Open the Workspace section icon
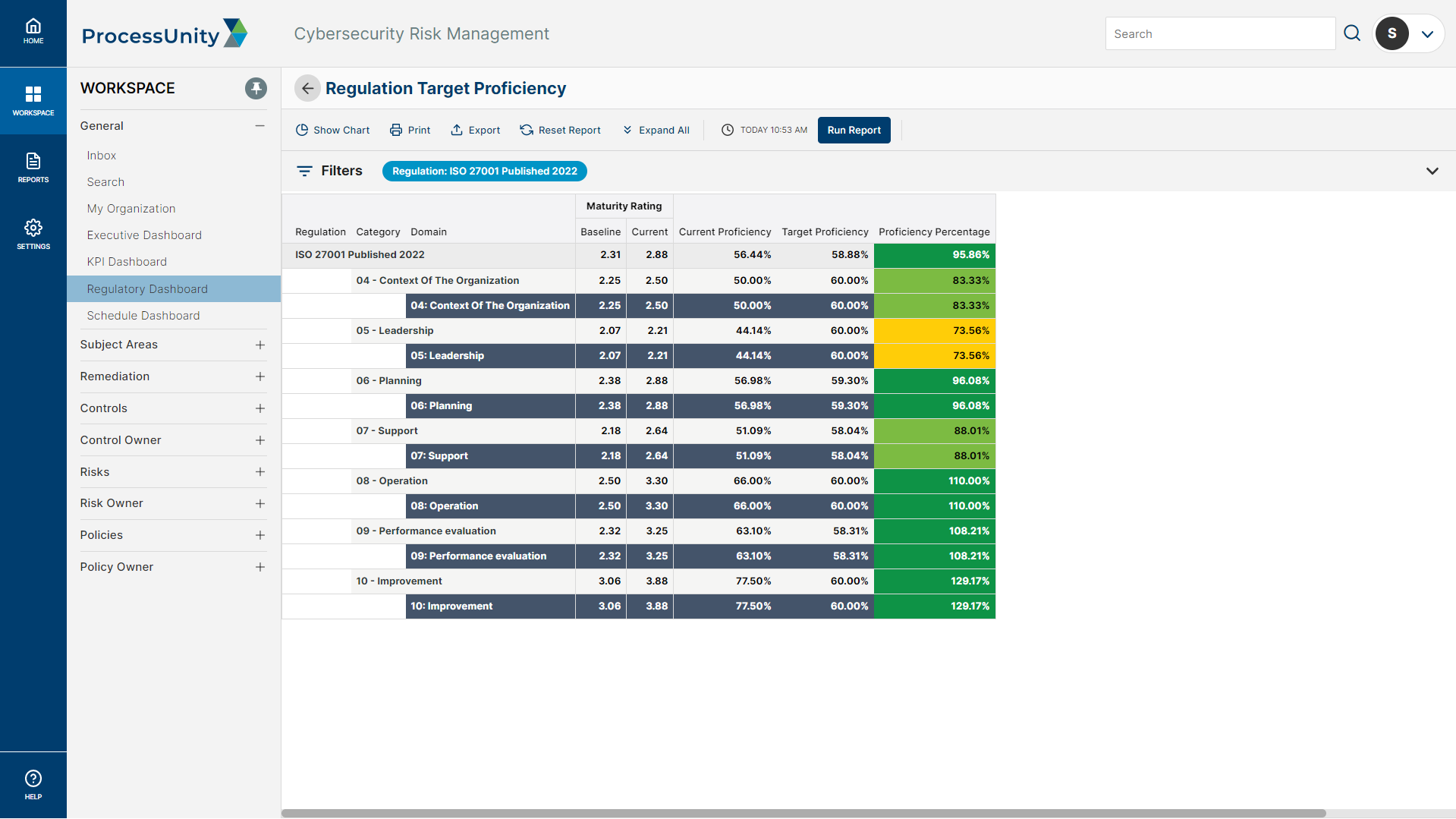1456x819 pixels. point(33,101)
